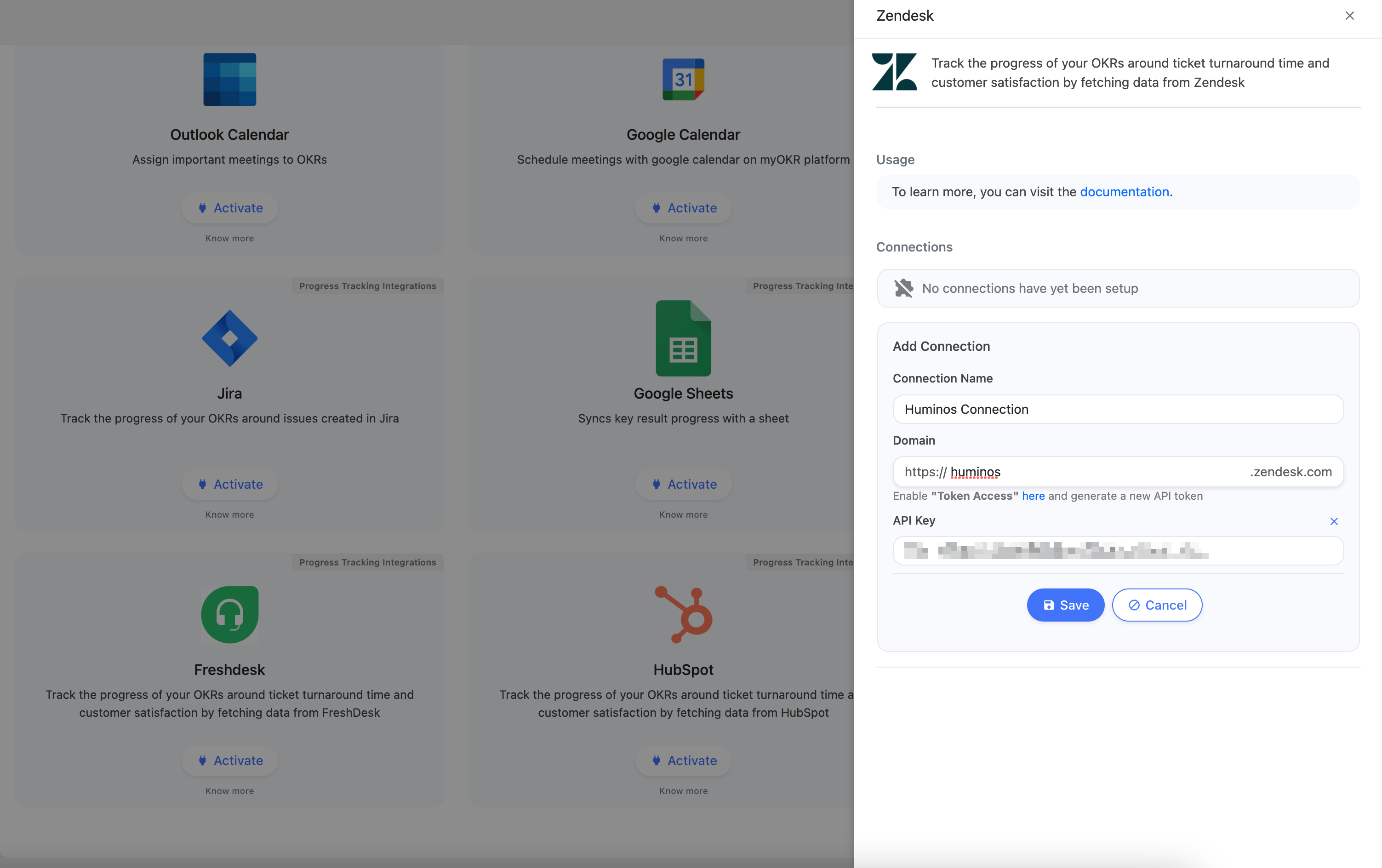Image resolution: width=1382 pixels, height=868 pixels.
Task: Activate the HubSpot integration
Action: (684, 760)
